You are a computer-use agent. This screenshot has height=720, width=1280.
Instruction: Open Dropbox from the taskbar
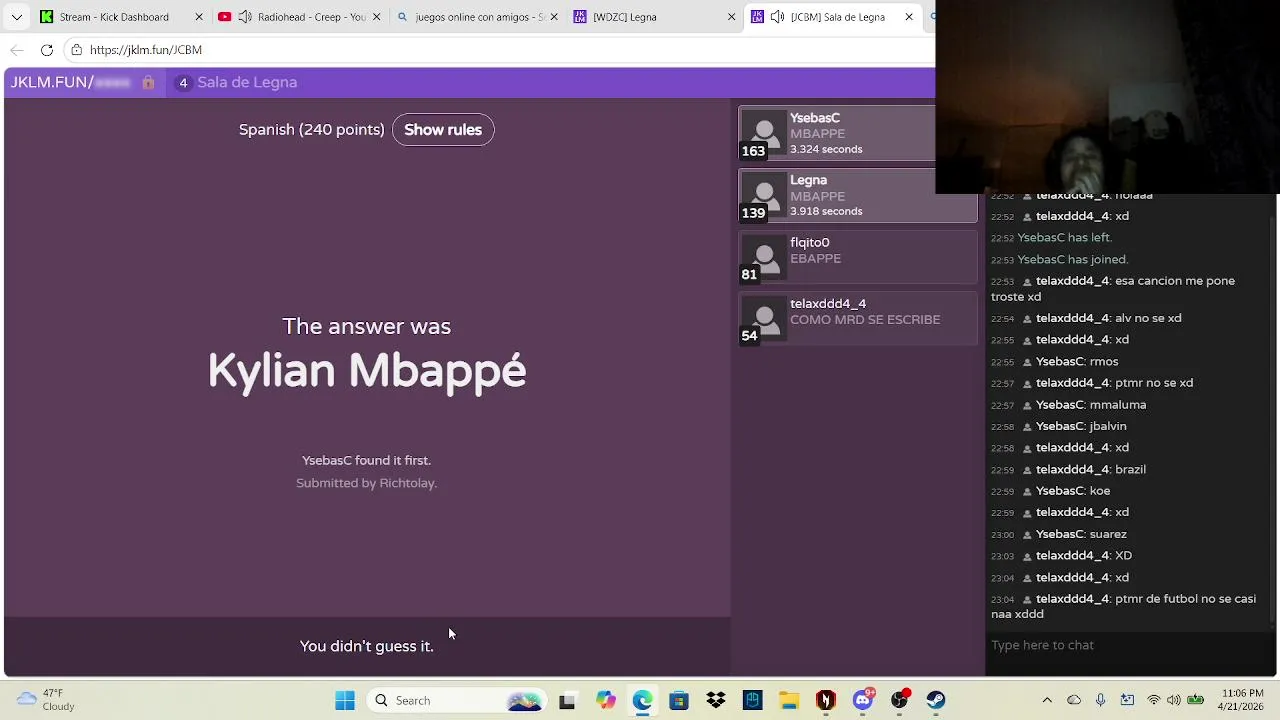716,701
